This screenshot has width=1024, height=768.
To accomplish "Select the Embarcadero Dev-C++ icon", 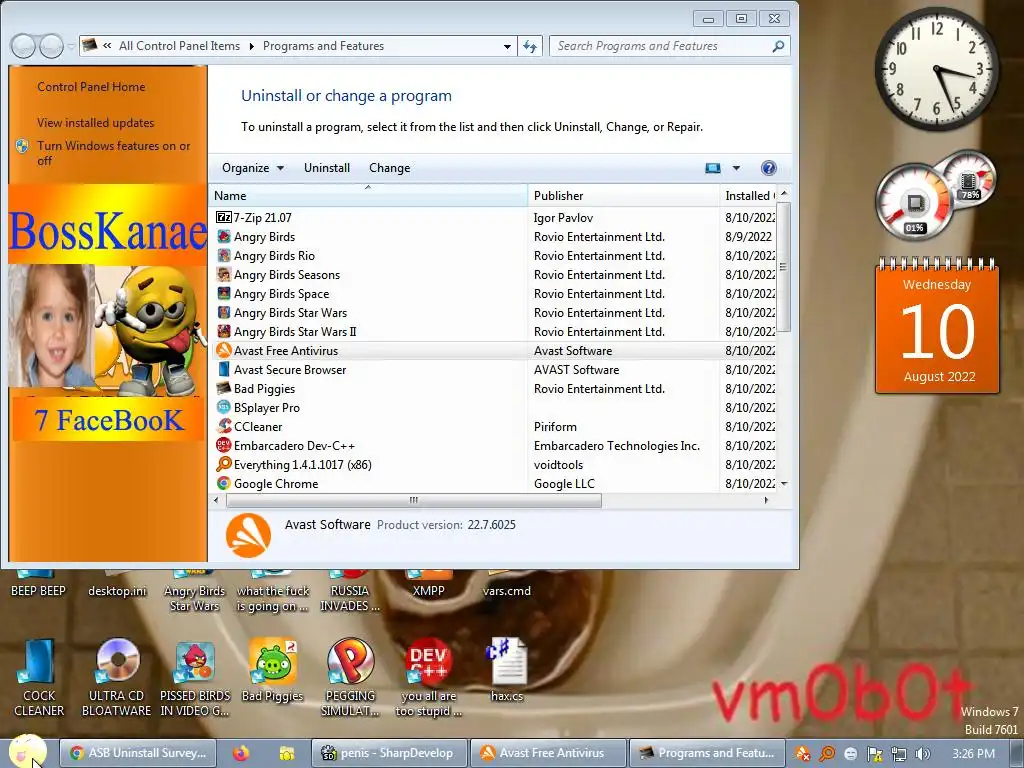I will click(223, 445).
